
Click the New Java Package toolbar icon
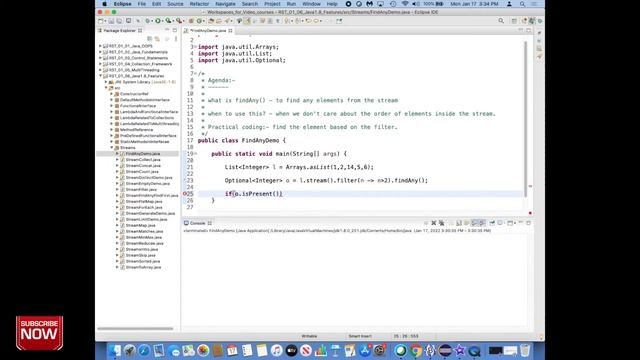pyautogui.click(x=191, y=21)
